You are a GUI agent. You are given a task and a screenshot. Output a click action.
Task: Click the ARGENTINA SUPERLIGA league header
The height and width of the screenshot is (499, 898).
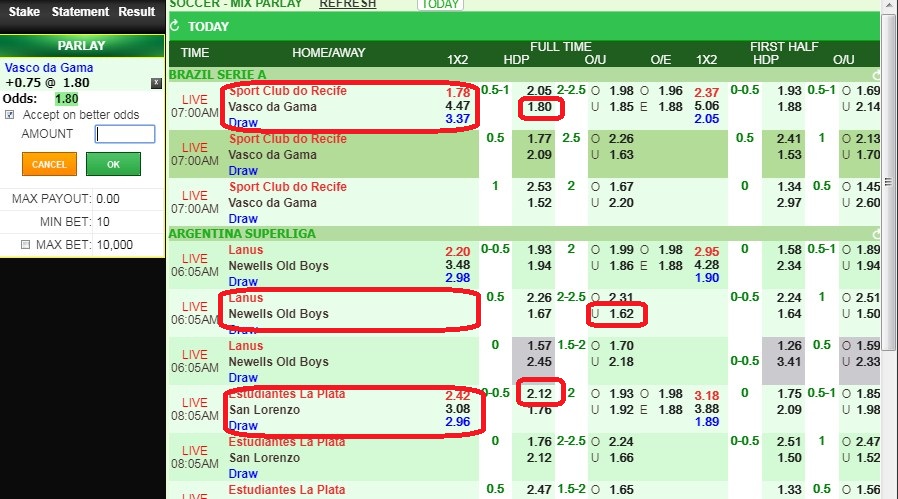click(242, 234)
